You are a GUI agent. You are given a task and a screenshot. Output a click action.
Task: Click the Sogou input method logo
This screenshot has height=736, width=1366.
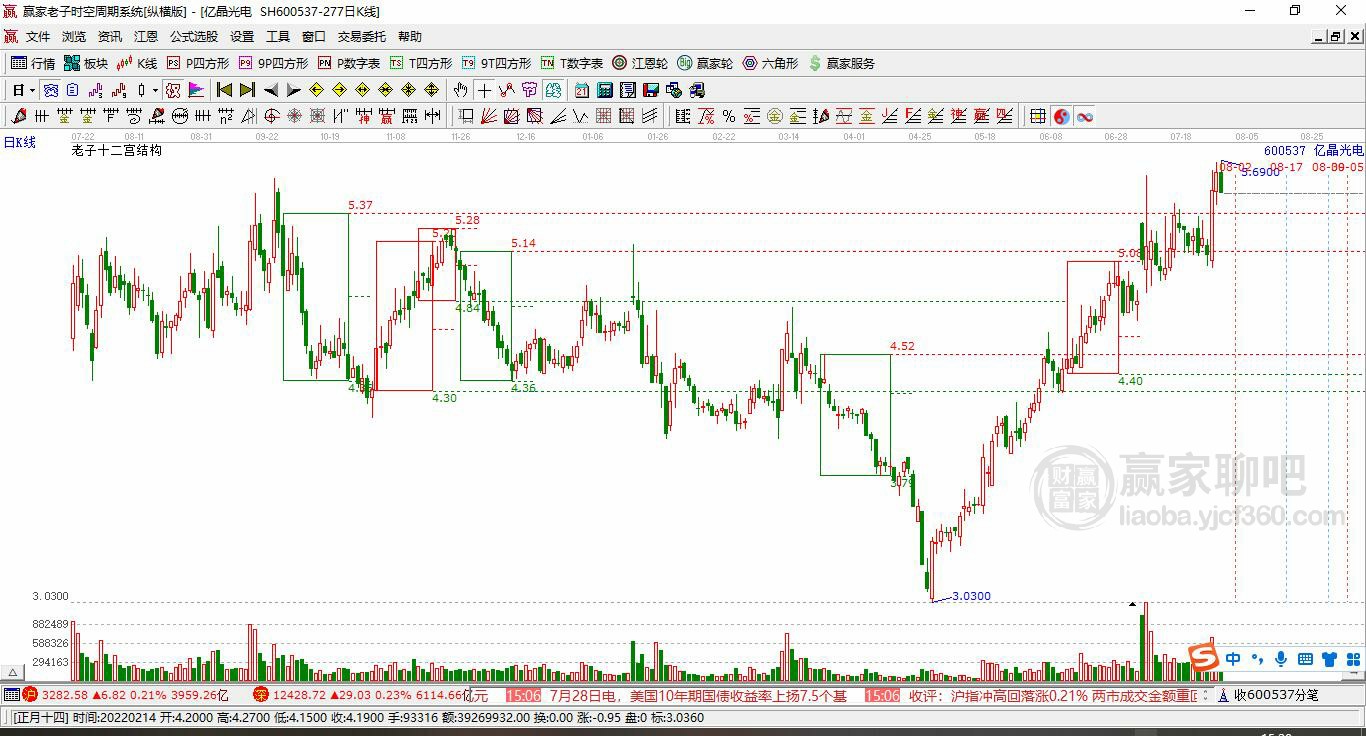(1203, 657)
